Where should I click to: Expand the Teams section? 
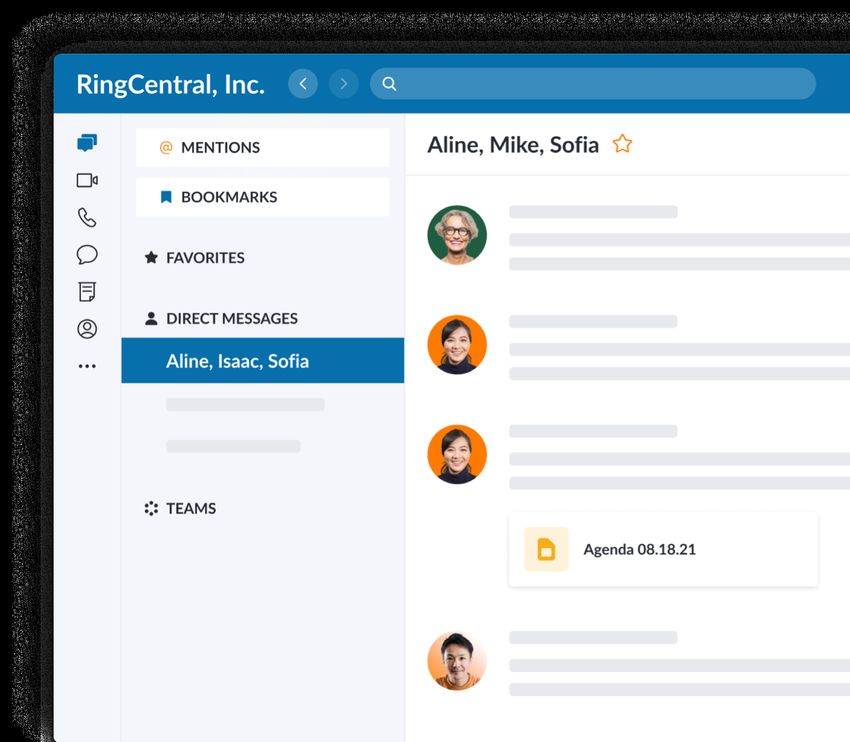(x=190, y=508)
